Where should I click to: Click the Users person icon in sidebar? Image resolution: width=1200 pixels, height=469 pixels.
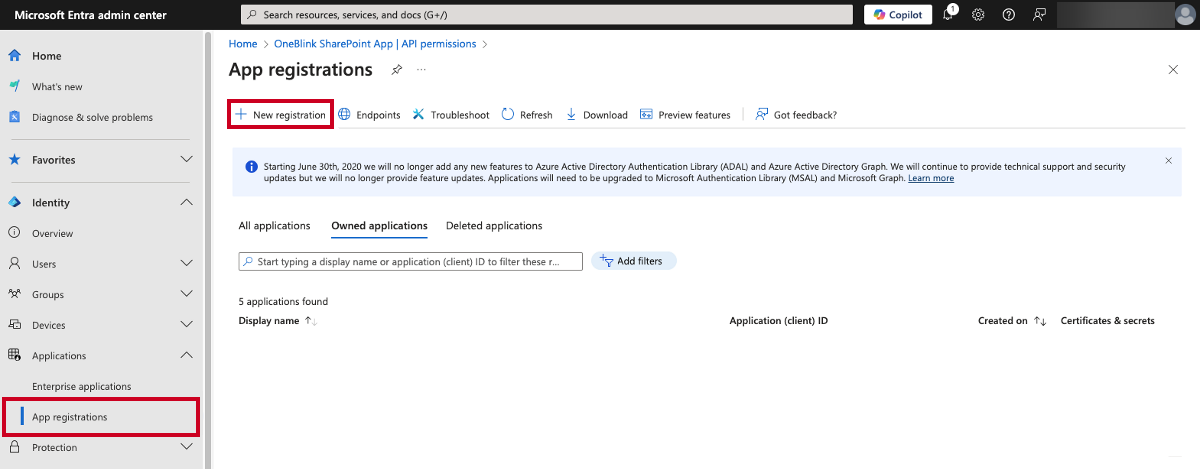[x=15, y=264]
